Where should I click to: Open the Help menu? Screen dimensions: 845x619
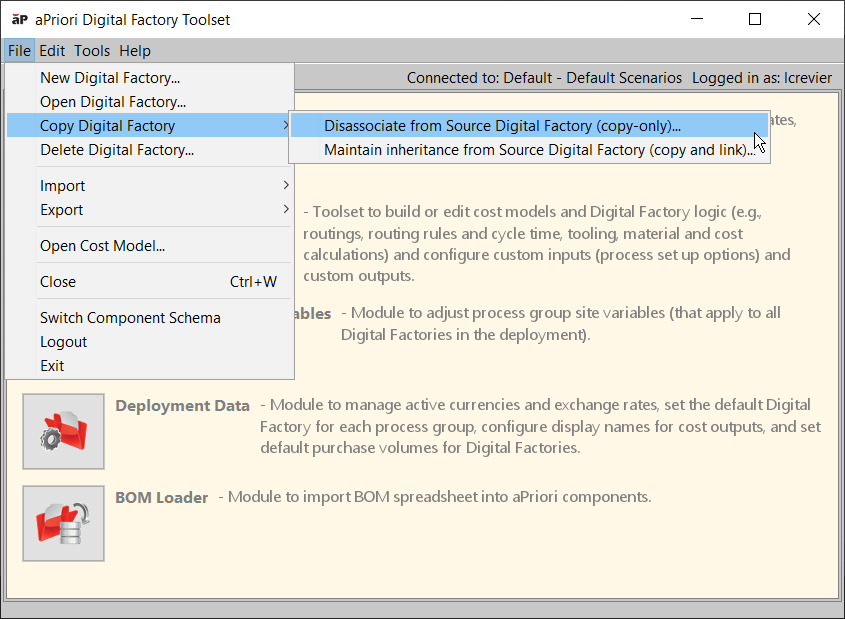coord(135,51)
